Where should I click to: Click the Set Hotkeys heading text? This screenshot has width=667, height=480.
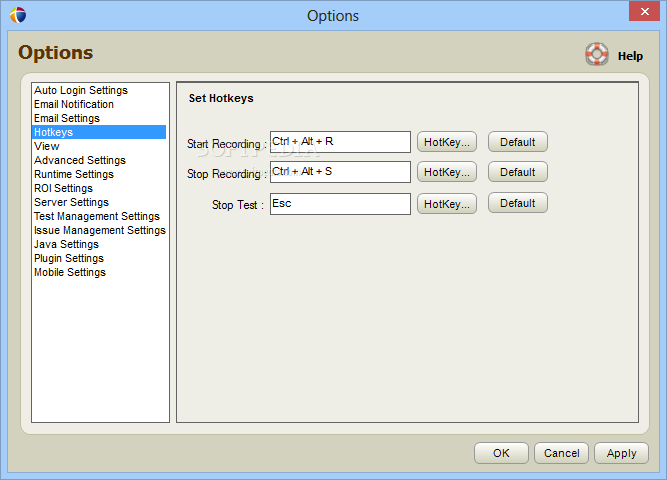click(221, 98)
